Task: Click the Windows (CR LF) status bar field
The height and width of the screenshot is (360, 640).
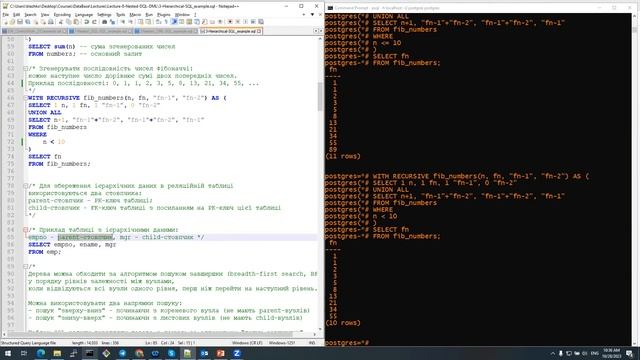Action: [x=247, y=343]
